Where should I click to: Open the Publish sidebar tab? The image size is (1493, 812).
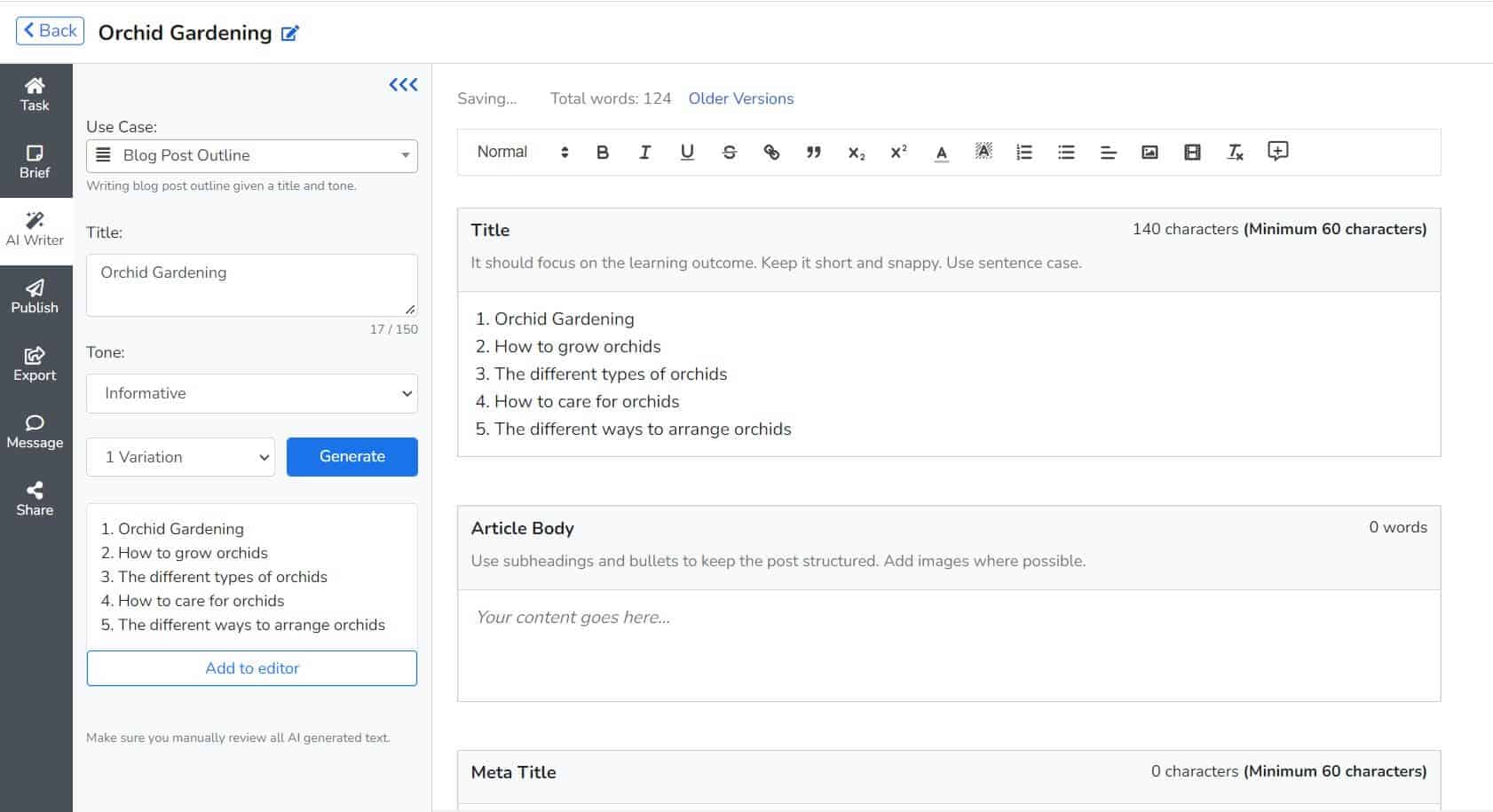(36, 297)
